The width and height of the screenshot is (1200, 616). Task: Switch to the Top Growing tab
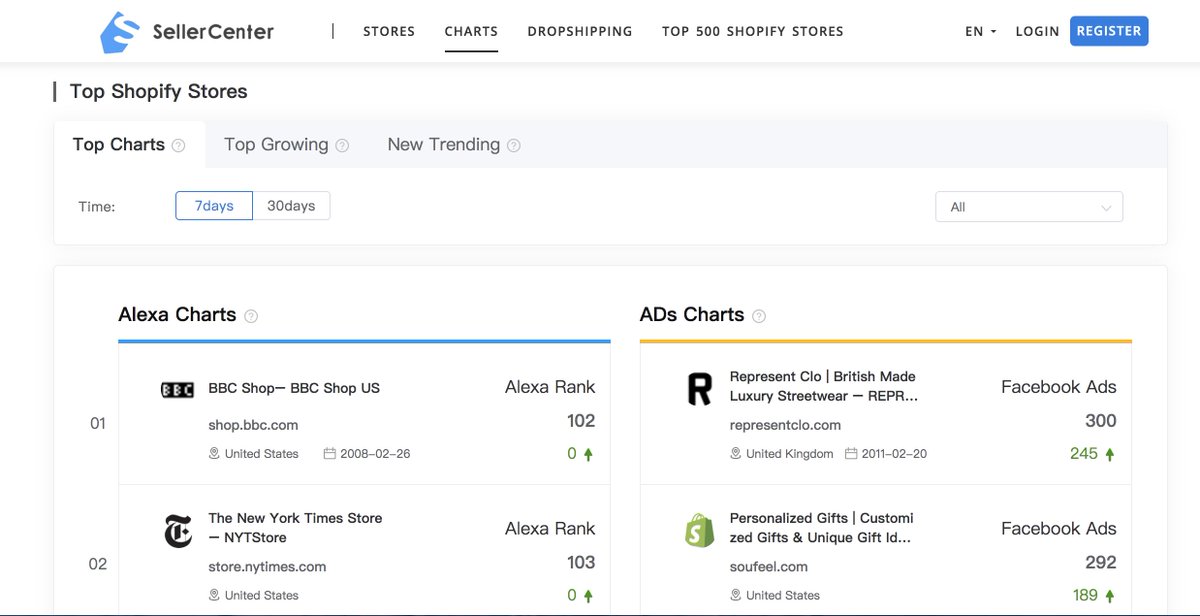click(286, 144)
